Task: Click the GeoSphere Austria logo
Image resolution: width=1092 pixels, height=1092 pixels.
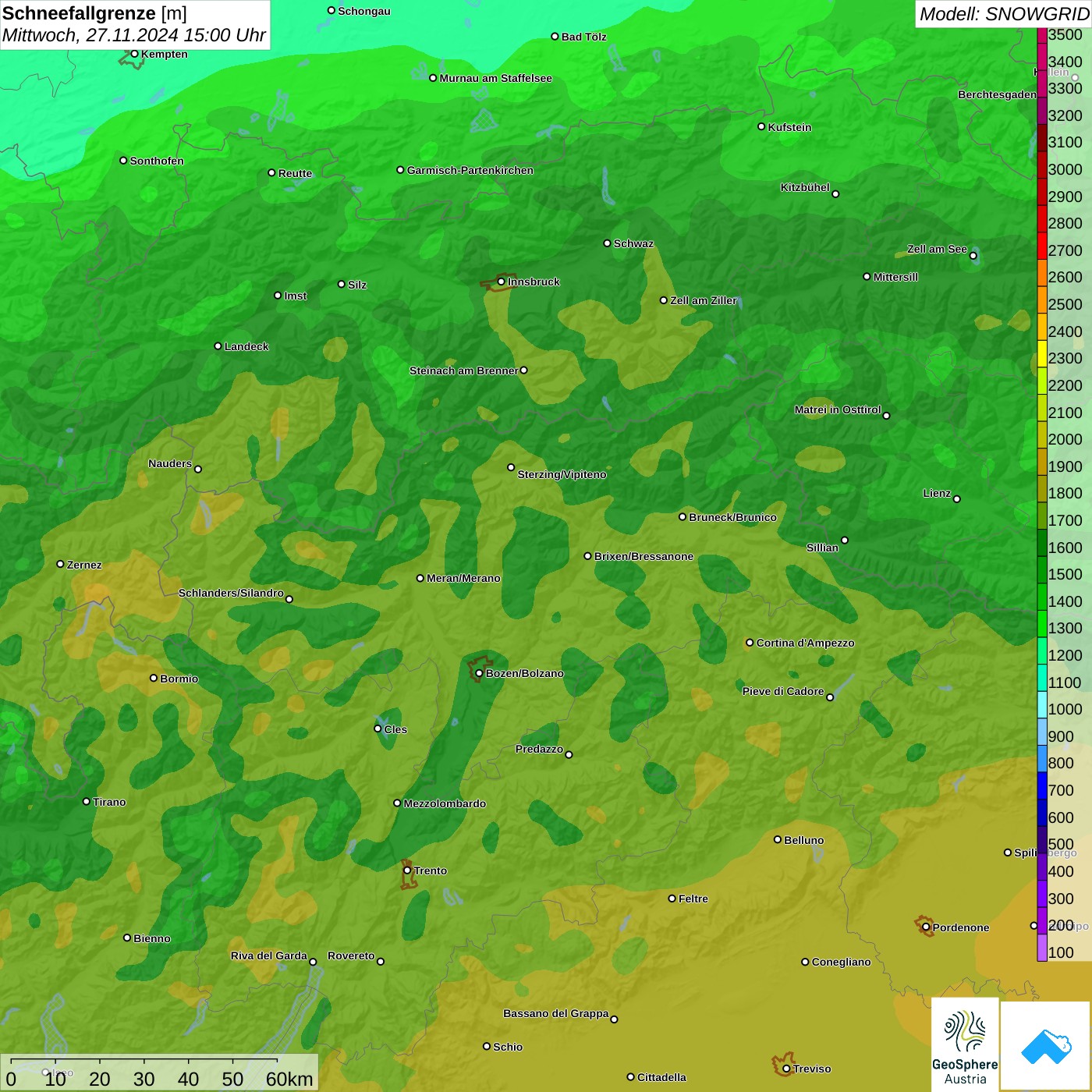Action: [x=965, y=1044]
